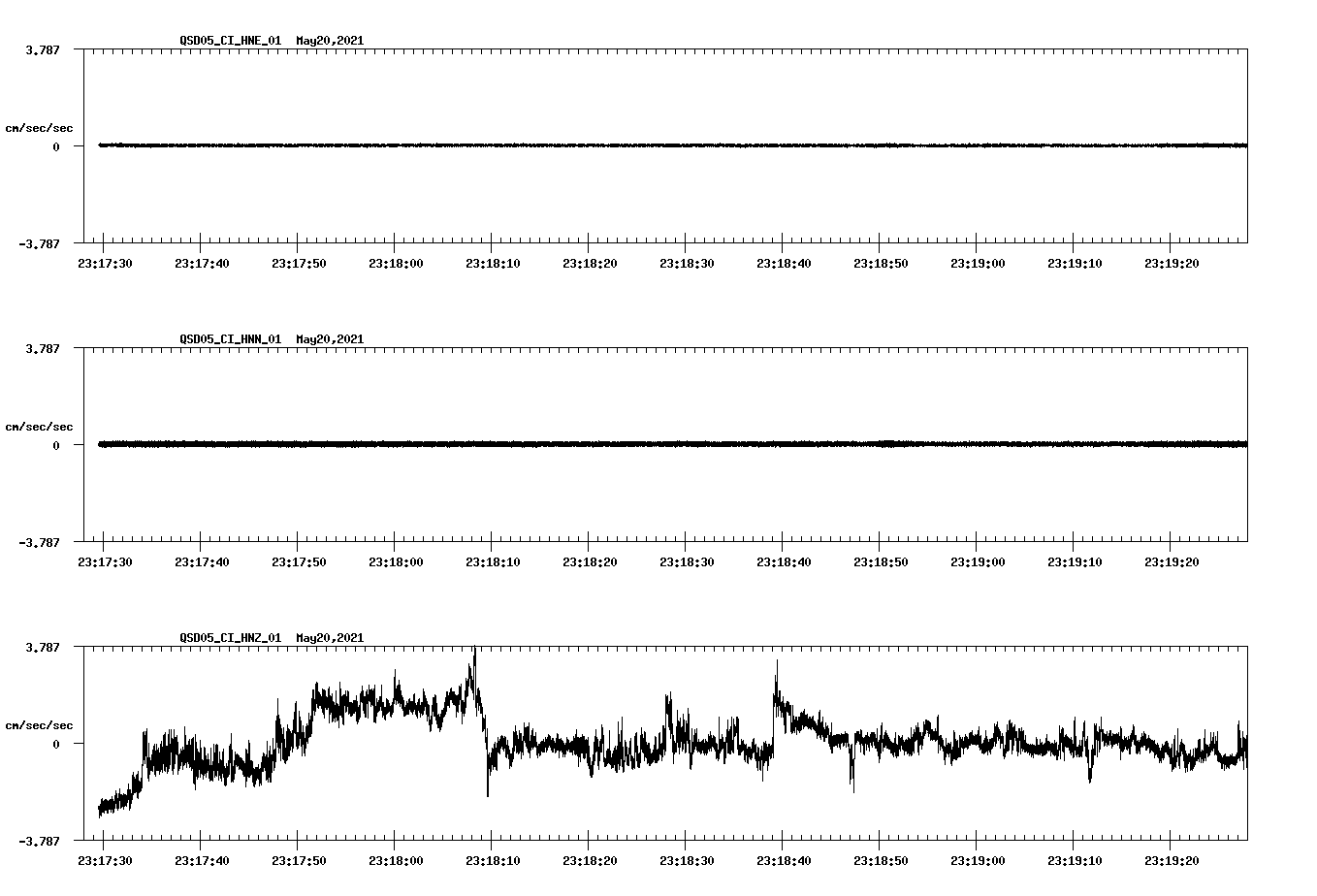This screenshot has width=1317, height=896.
Task: Click the May20,2021 date on the bottom plot
Action: click(x=330, y=638)
